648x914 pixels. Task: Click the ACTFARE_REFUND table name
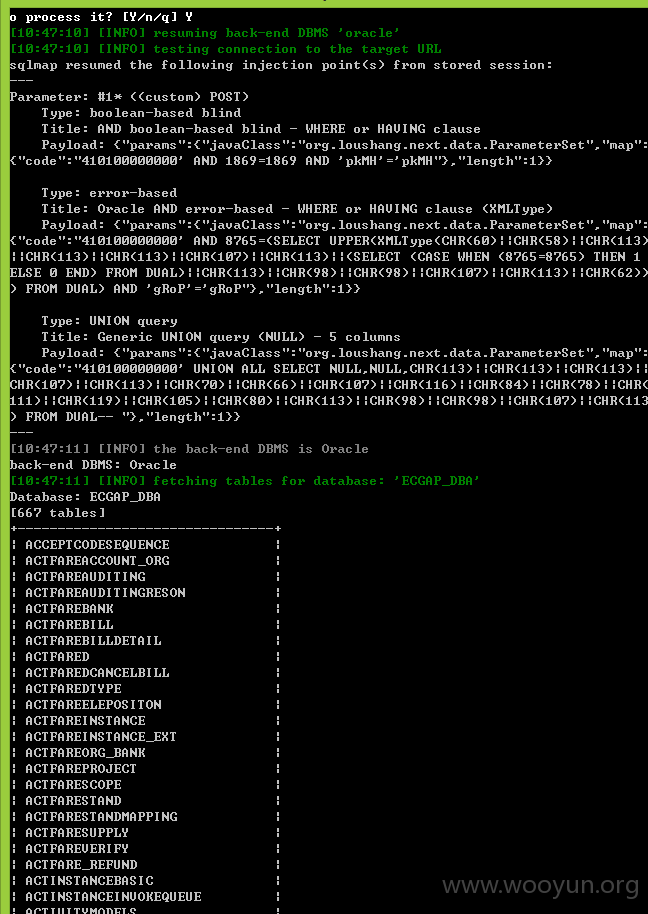click(x=81, y=866)
